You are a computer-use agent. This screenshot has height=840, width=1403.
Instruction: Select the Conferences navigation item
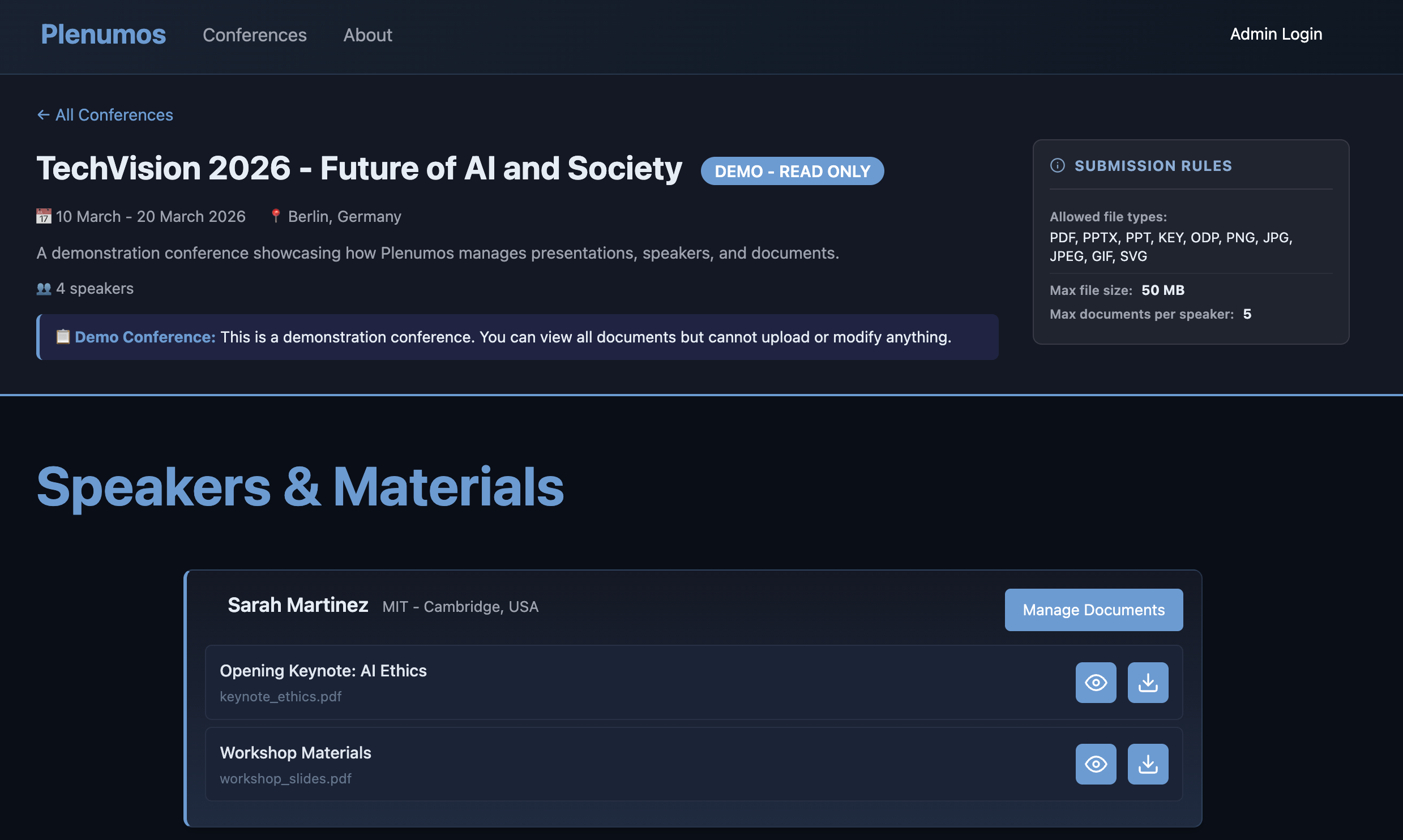point(254,35)
